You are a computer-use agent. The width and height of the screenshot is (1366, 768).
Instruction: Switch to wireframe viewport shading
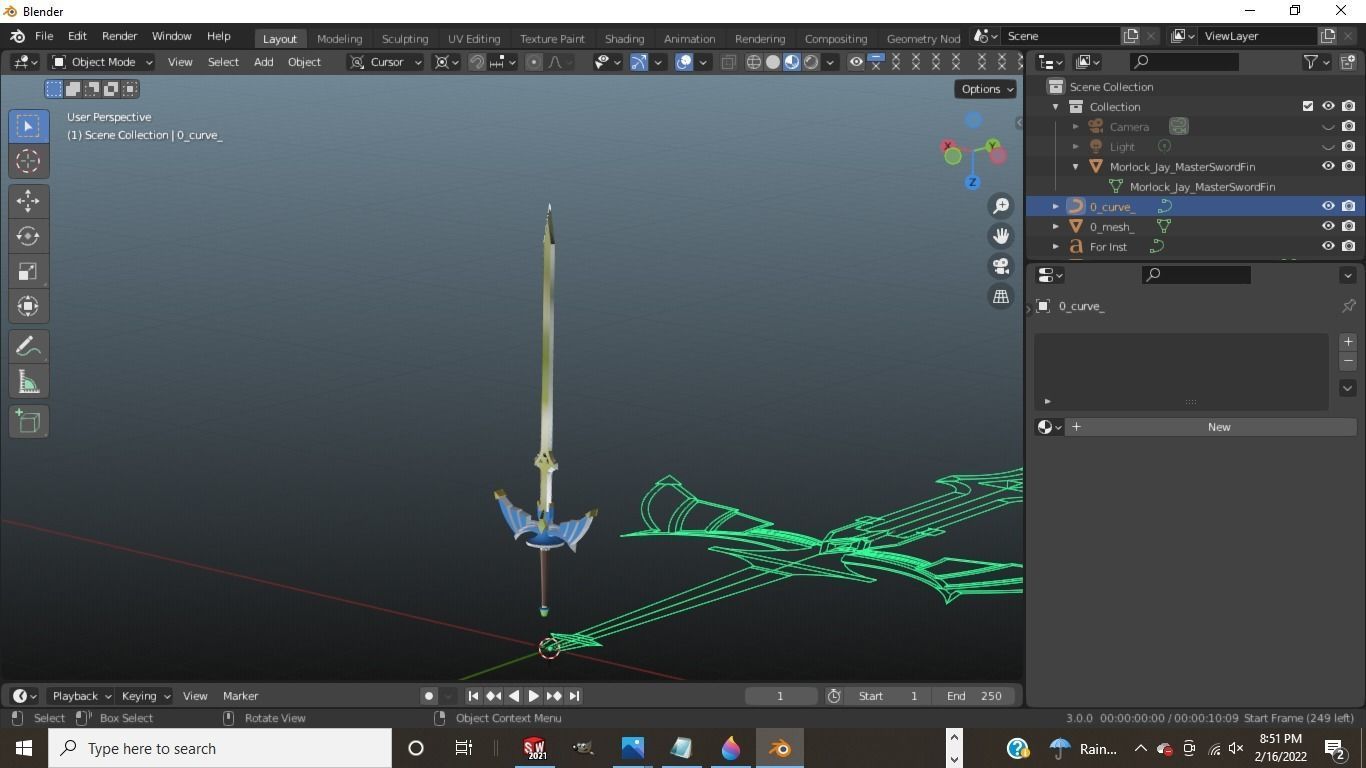[x=754, y=62]
